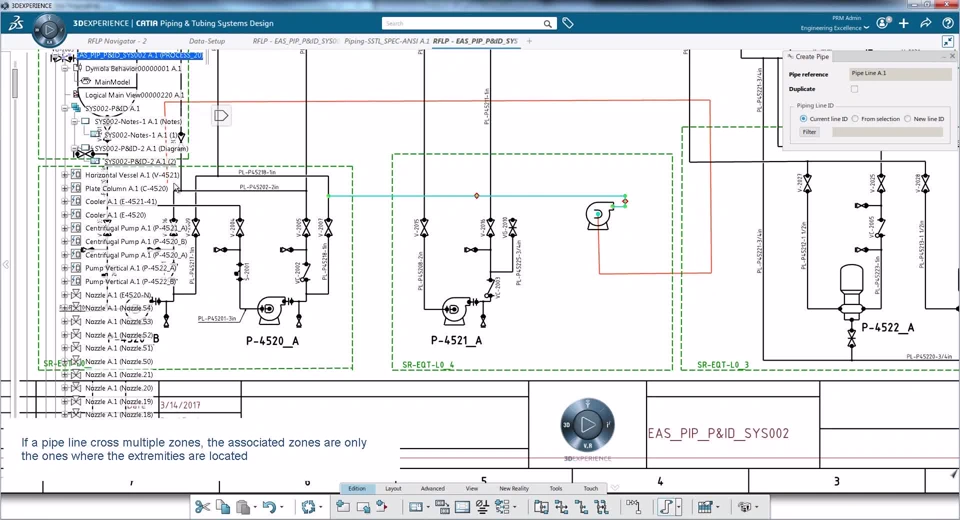Collapse the SYS002-P&ID A.1 node
The image size is (960, 520).
[65, 108]
